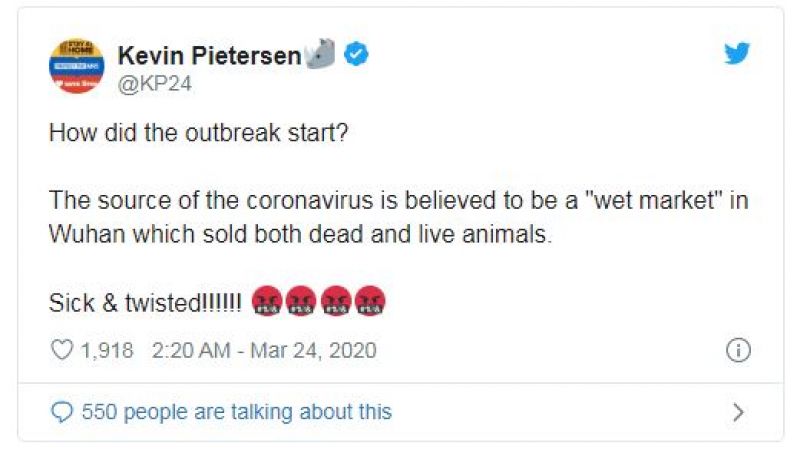Click the 'Sick & twisted!!!!!!' text
This screenshot has width=800, height=456.
tap(144, 303)
